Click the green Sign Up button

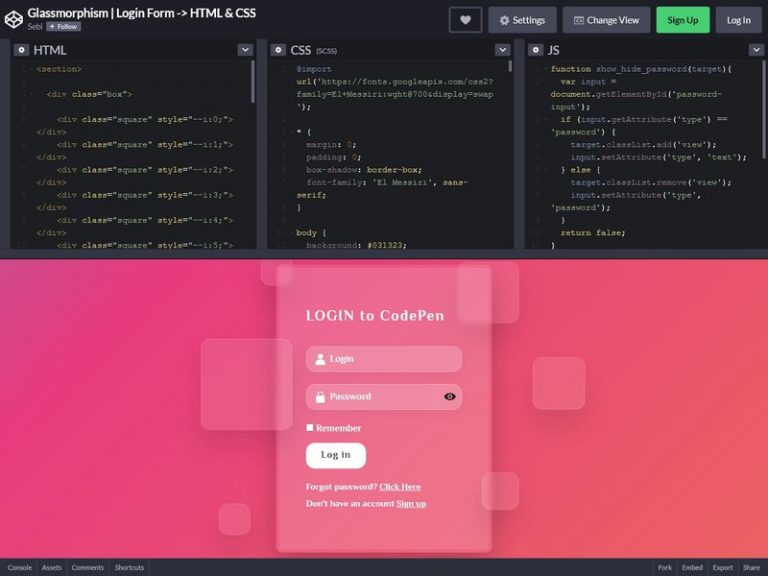682,20
